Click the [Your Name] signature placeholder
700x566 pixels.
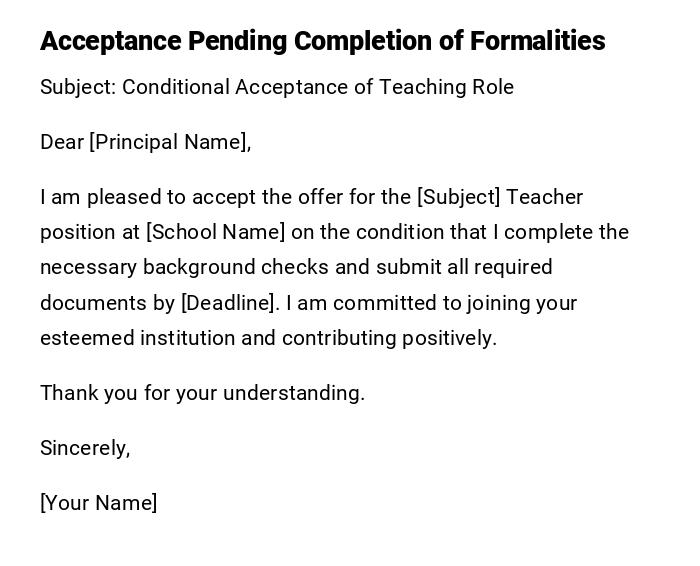click(98, 503)
